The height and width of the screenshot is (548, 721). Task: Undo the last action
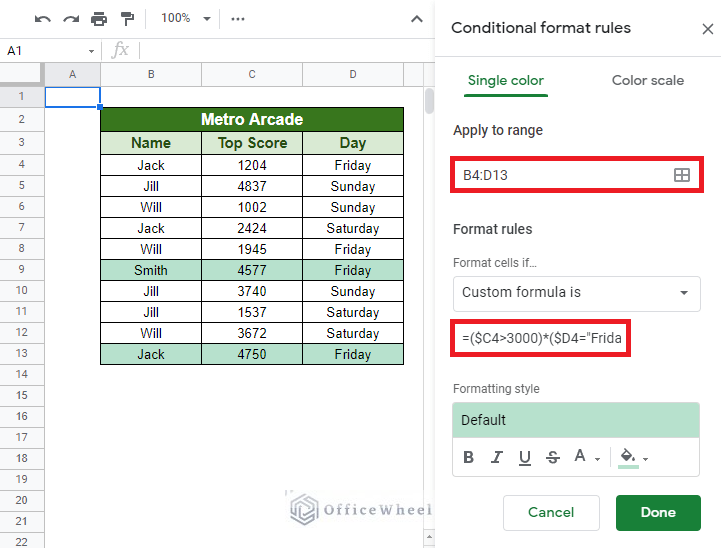click(43, 19)
